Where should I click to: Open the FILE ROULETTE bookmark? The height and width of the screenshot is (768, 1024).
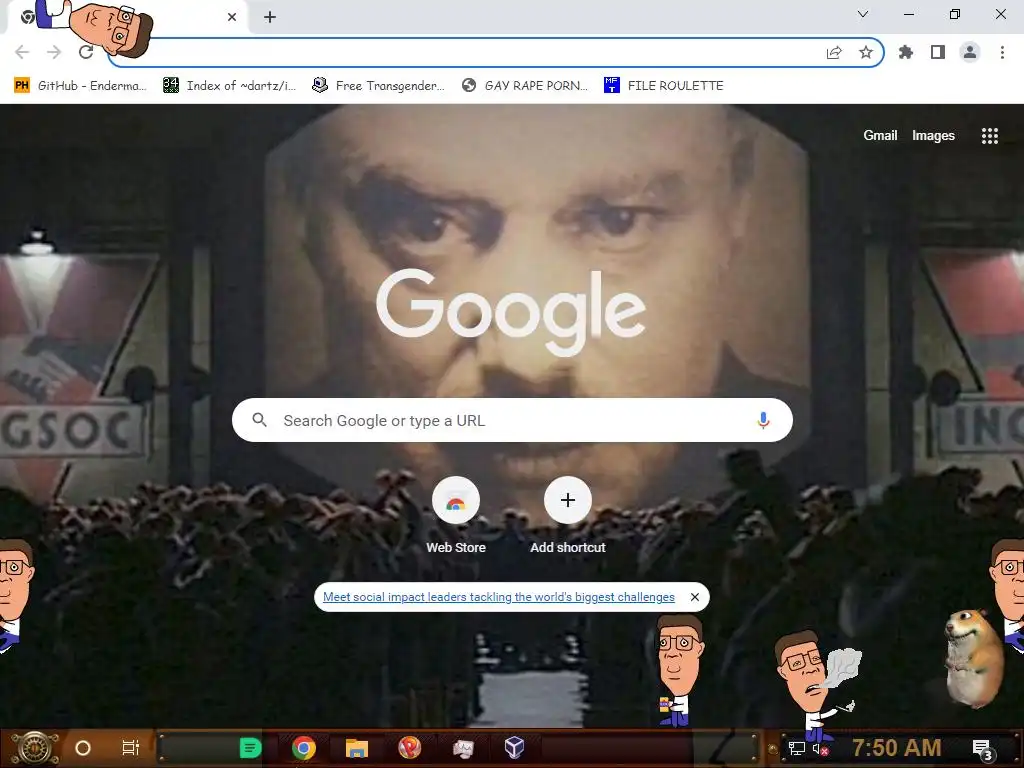[x=664, y=86]
